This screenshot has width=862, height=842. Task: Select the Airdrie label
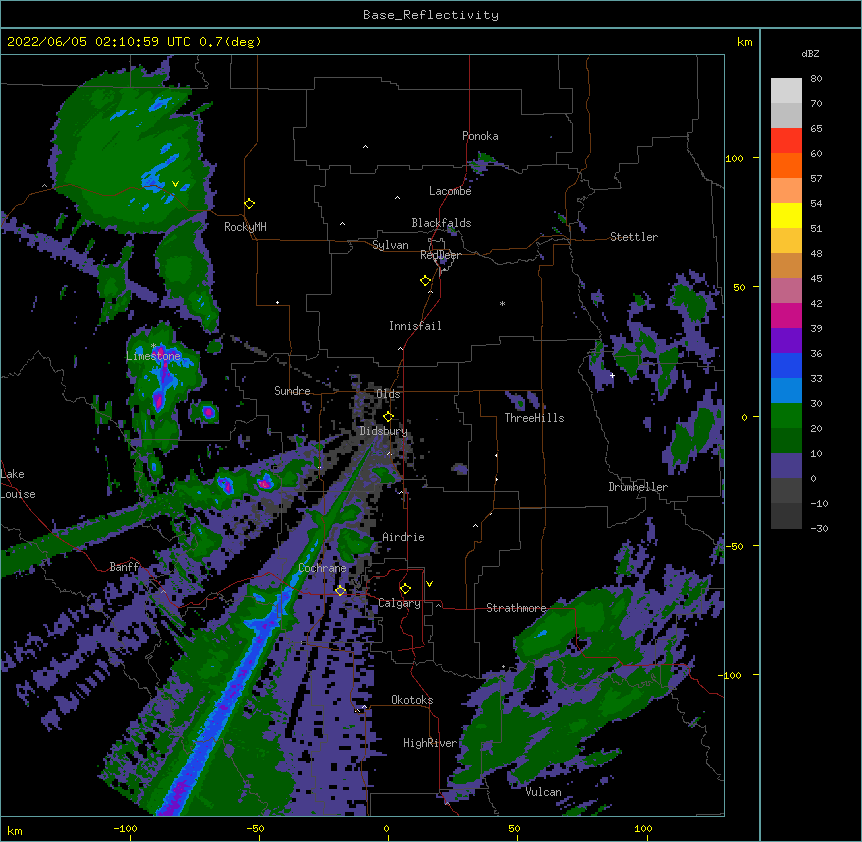pos(403,537)
